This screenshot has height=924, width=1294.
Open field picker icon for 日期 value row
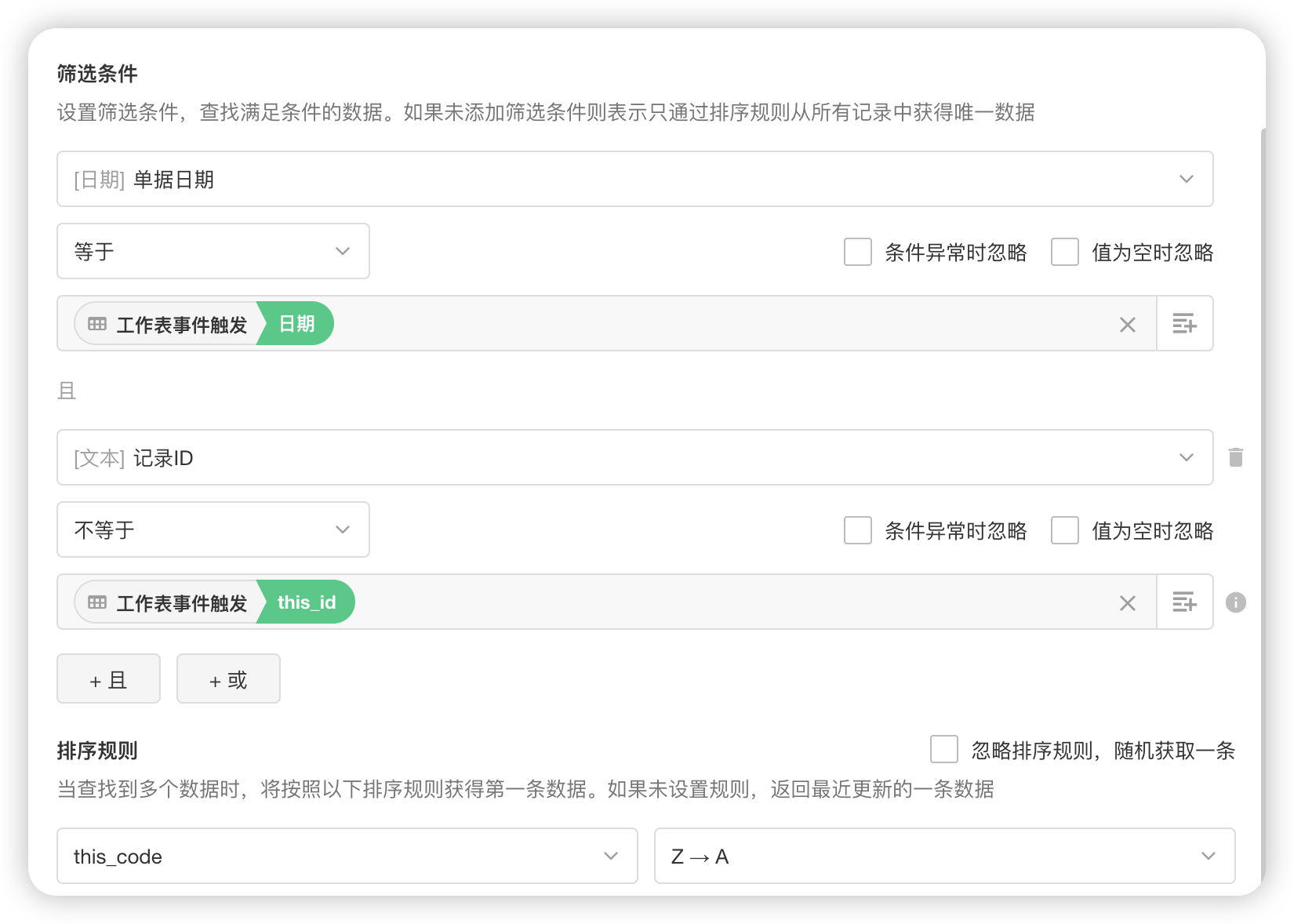1184,323
